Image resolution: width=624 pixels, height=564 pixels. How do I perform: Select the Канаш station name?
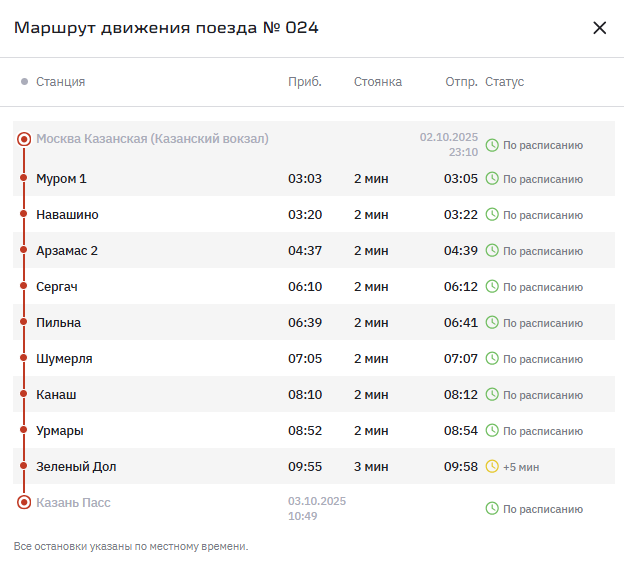(x=56, y=394)
